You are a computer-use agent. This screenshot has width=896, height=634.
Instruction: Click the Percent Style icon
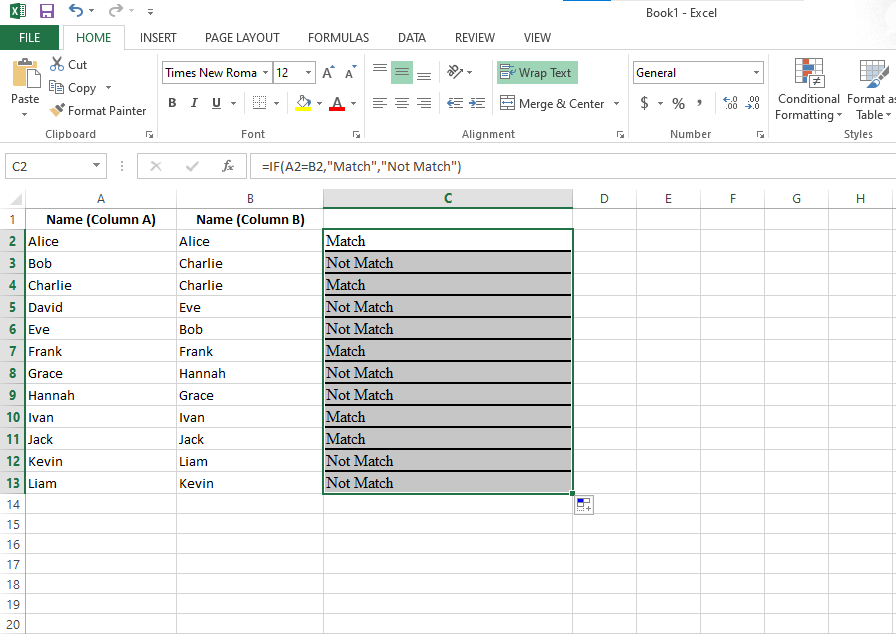pos(678,103)
